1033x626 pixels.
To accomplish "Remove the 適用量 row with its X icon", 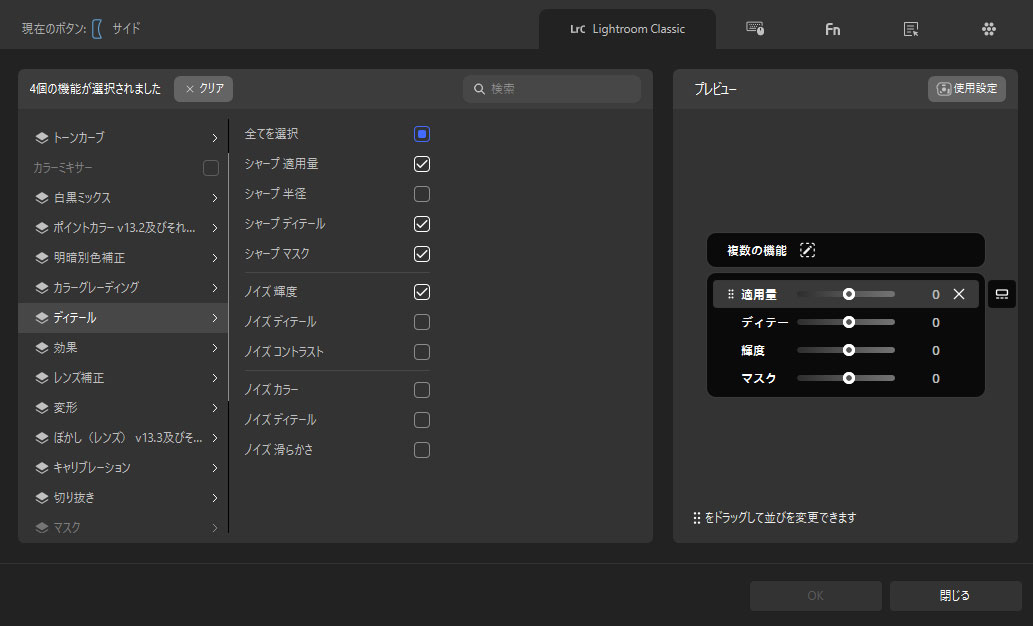I will [x=959, y=294].
